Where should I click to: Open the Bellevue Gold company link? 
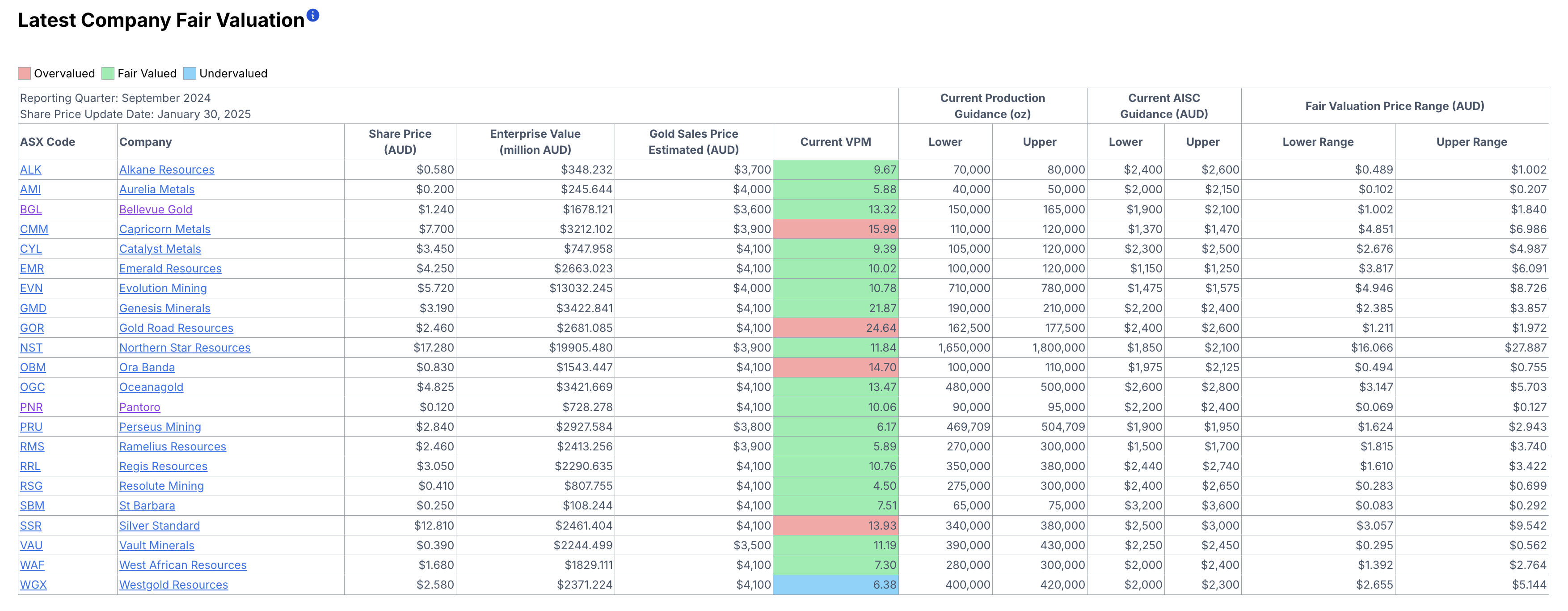pyautogui.click(x=156, y=209)
